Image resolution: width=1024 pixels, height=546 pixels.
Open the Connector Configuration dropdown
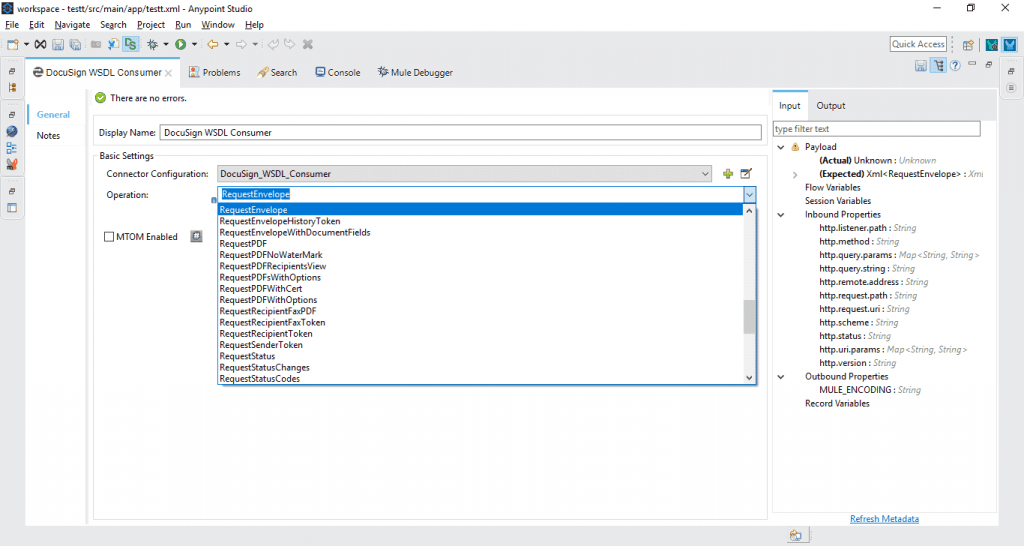coord(464,174)
